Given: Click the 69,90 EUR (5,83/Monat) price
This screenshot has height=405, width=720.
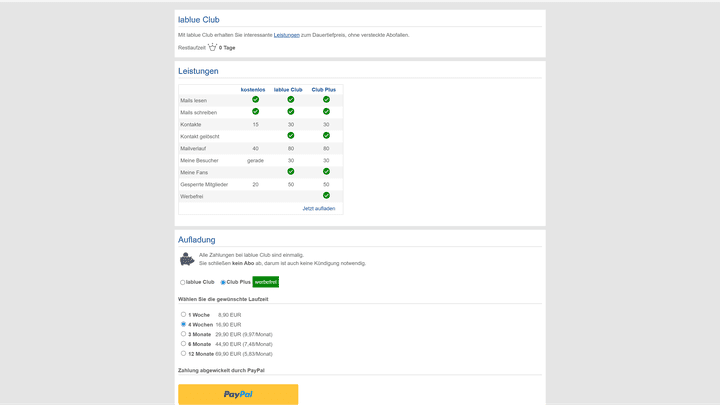Looking at the screenshot, I should (244, 354).
